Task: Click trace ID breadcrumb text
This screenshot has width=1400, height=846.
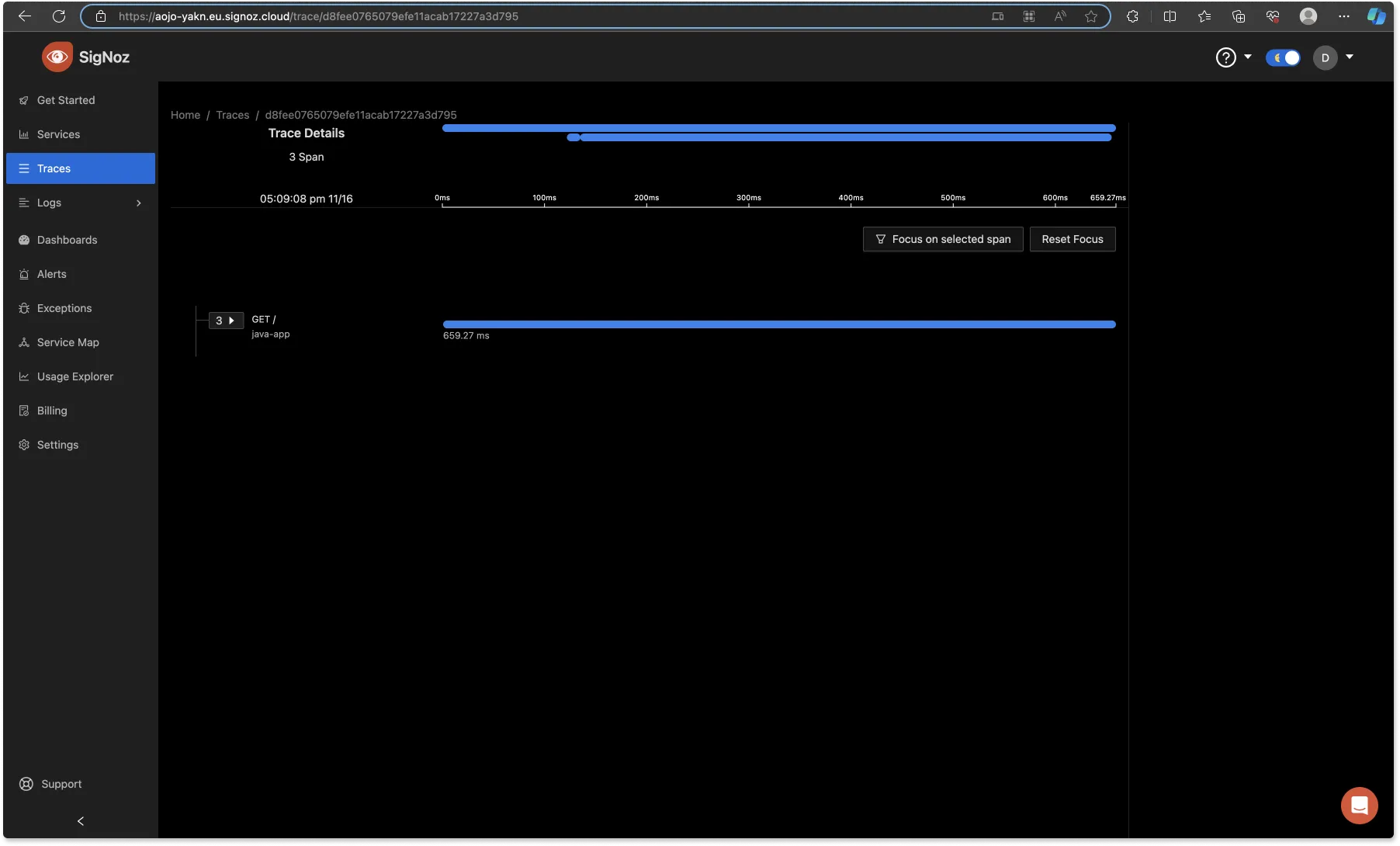Action: 361,115
